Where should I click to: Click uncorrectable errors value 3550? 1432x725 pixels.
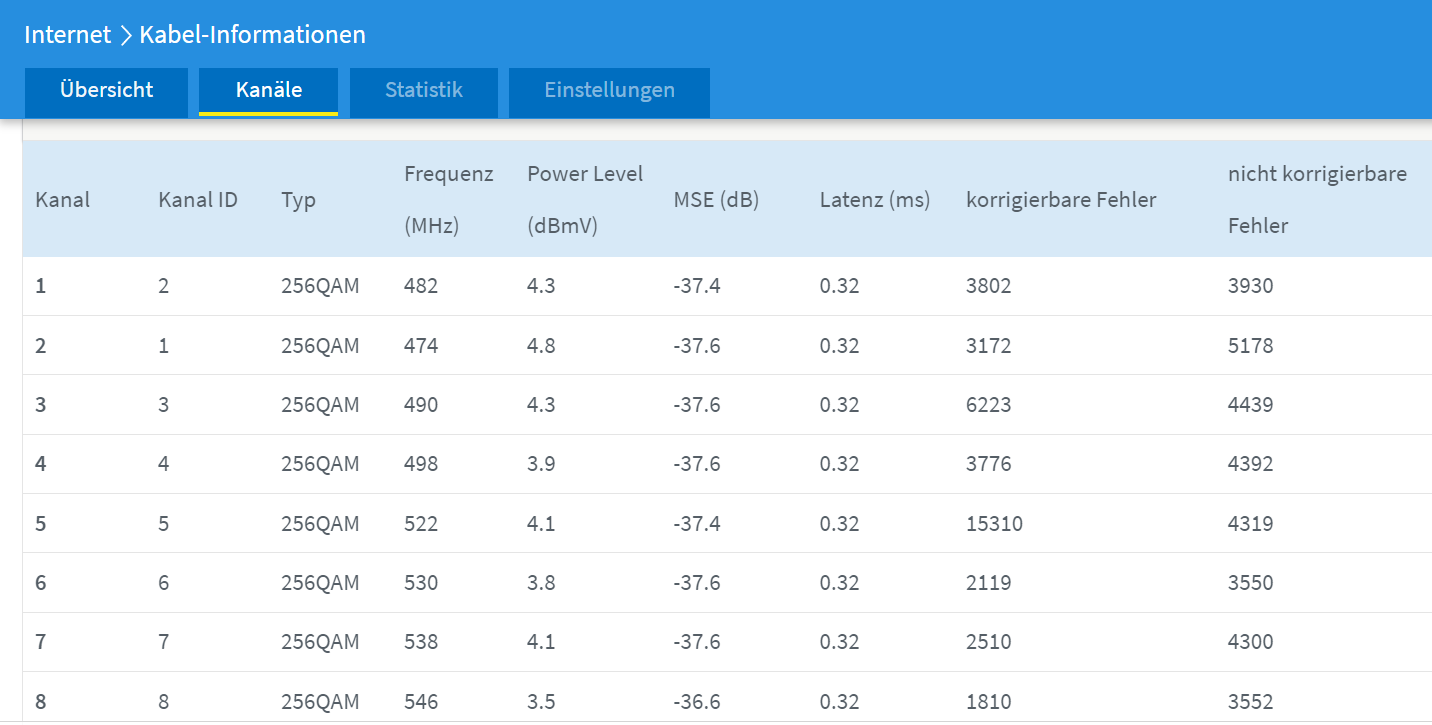1251,583
